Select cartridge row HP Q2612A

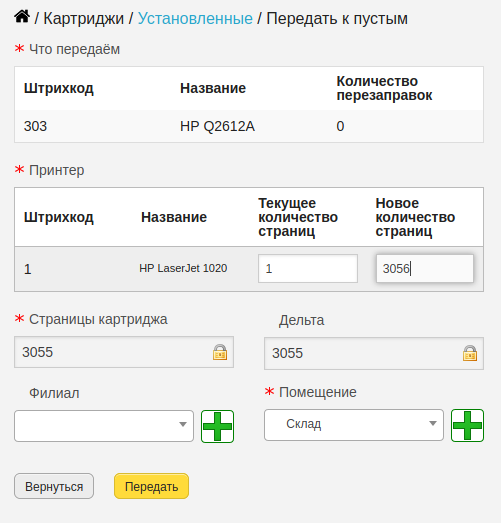(249, 126)
